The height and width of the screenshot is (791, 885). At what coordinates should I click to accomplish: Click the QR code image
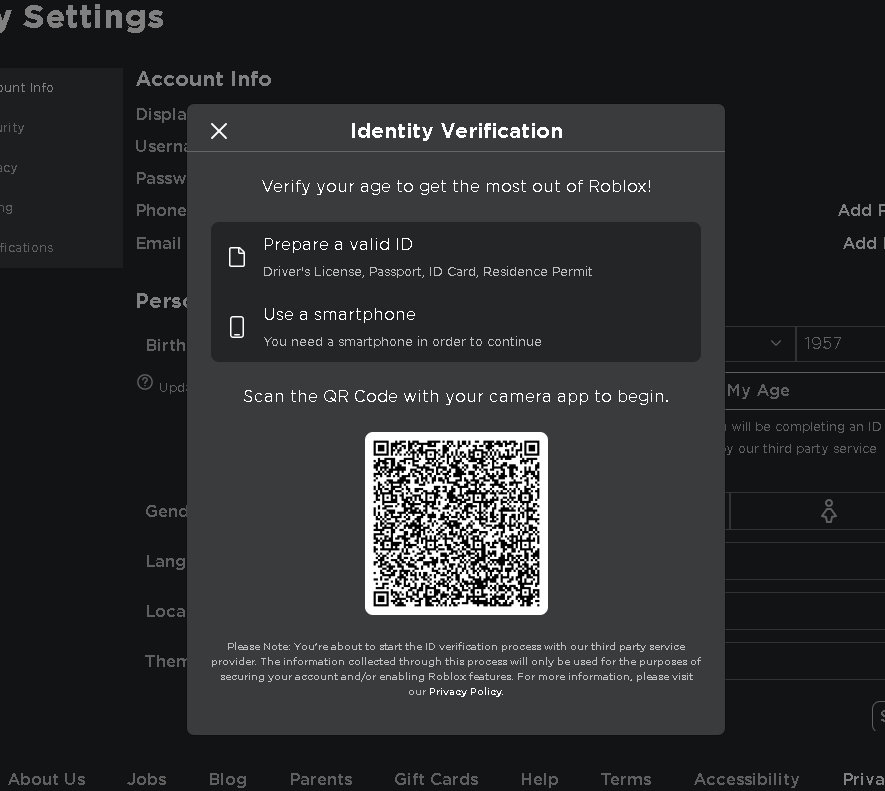pyautogui.click(x=456, y=523)
